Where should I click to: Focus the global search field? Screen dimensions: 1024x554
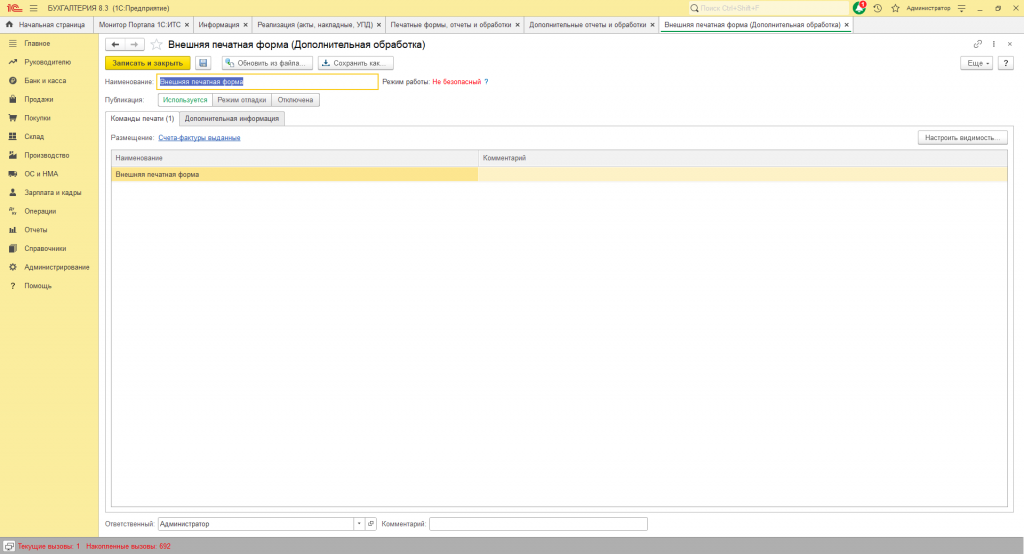[768, 8]
